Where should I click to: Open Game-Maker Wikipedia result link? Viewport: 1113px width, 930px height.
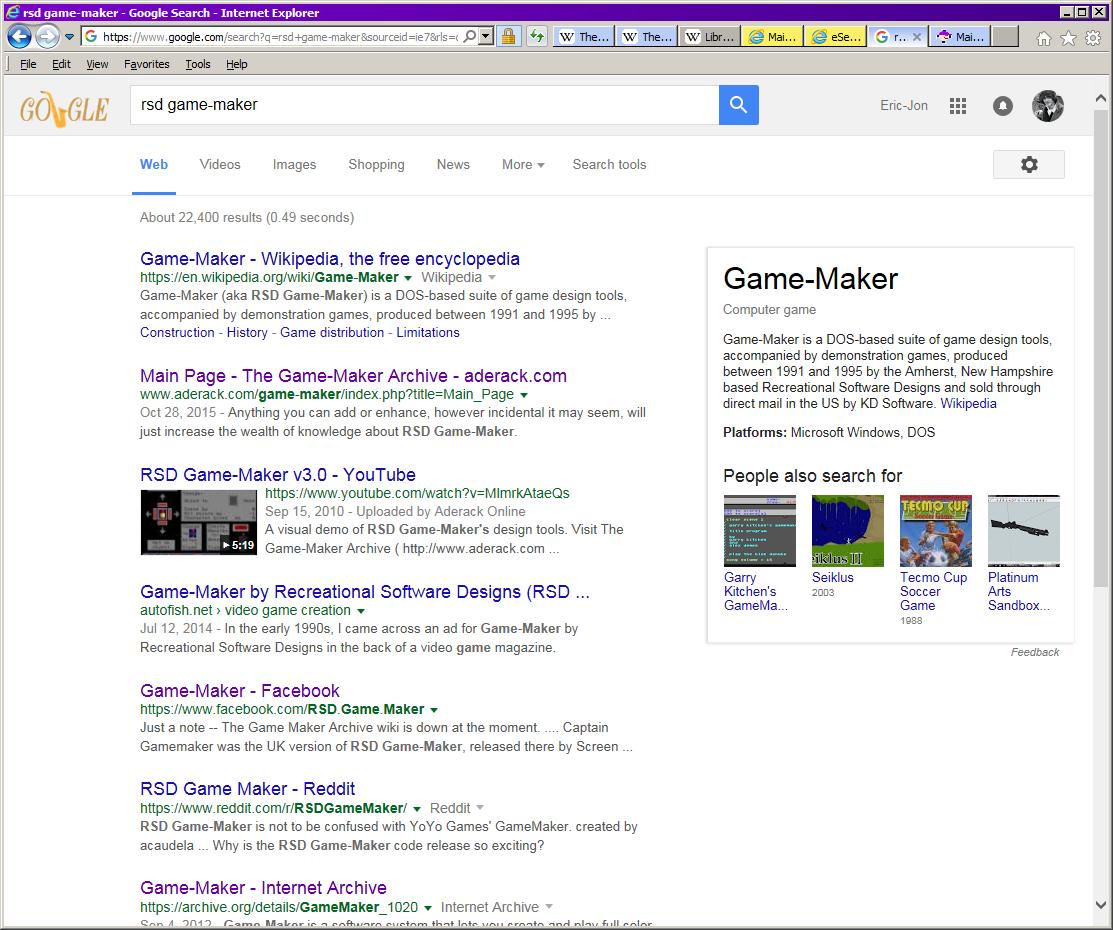click(x=329, y=259)
